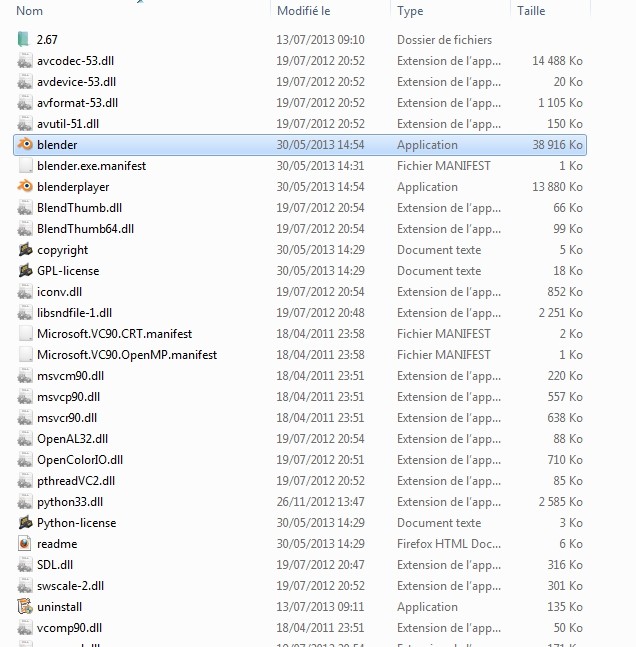Select the file name readme

[x=57, y=544]
